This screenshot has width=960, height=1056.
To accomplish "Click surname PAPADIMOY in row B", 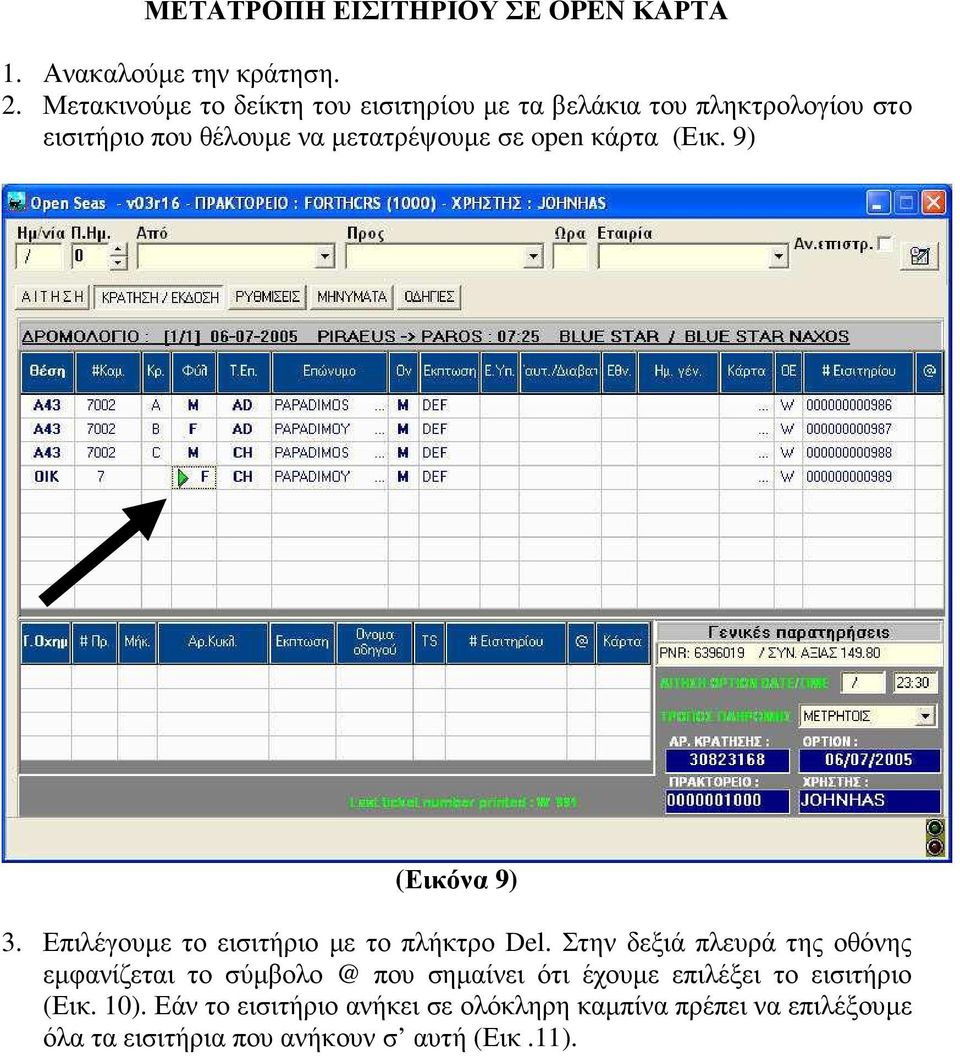I will pos(312,430).
